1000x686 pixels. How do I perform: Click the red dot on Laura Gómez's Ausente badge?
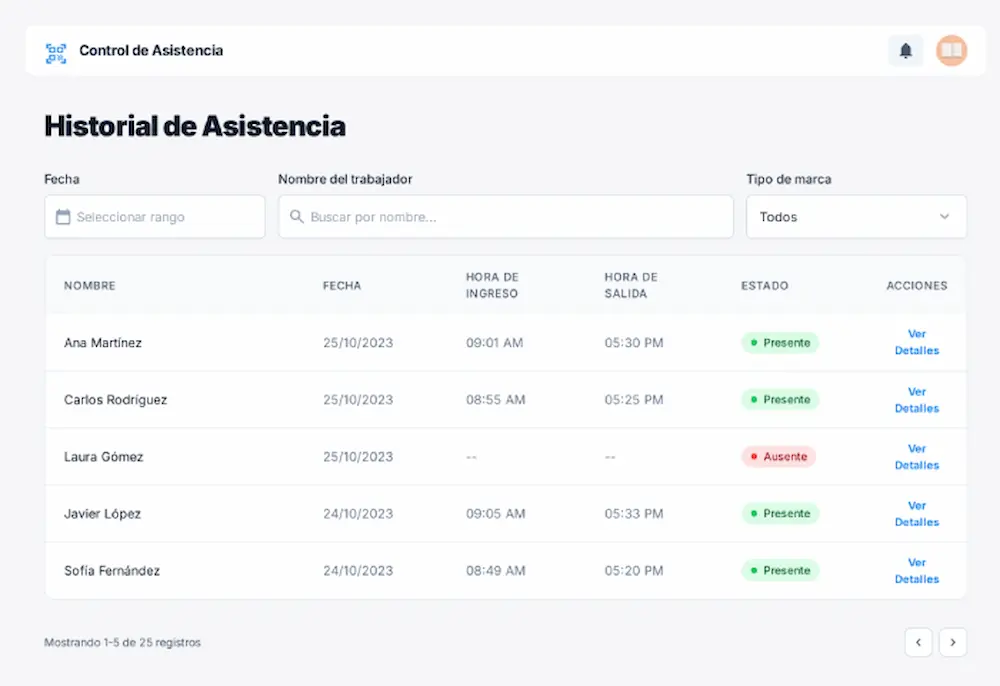pyautogui.click(x=753, y=456)
